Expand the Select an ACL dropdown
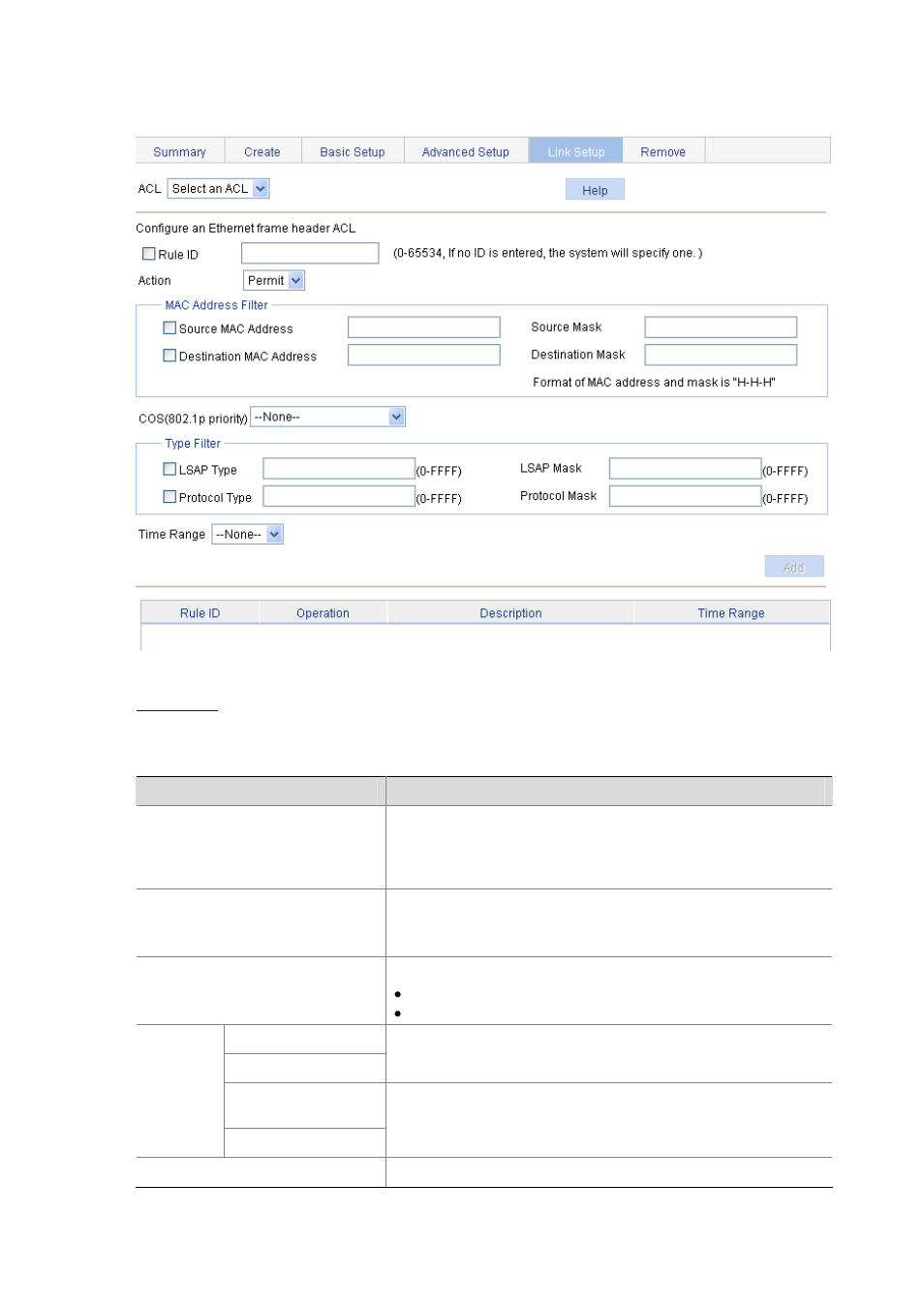 pos(219,189)
